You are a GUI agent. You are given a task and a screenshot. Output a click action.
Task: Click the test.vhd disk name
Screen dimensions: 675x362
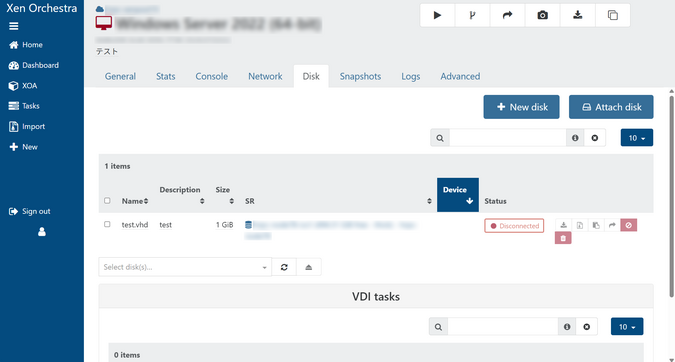[135, 225]
